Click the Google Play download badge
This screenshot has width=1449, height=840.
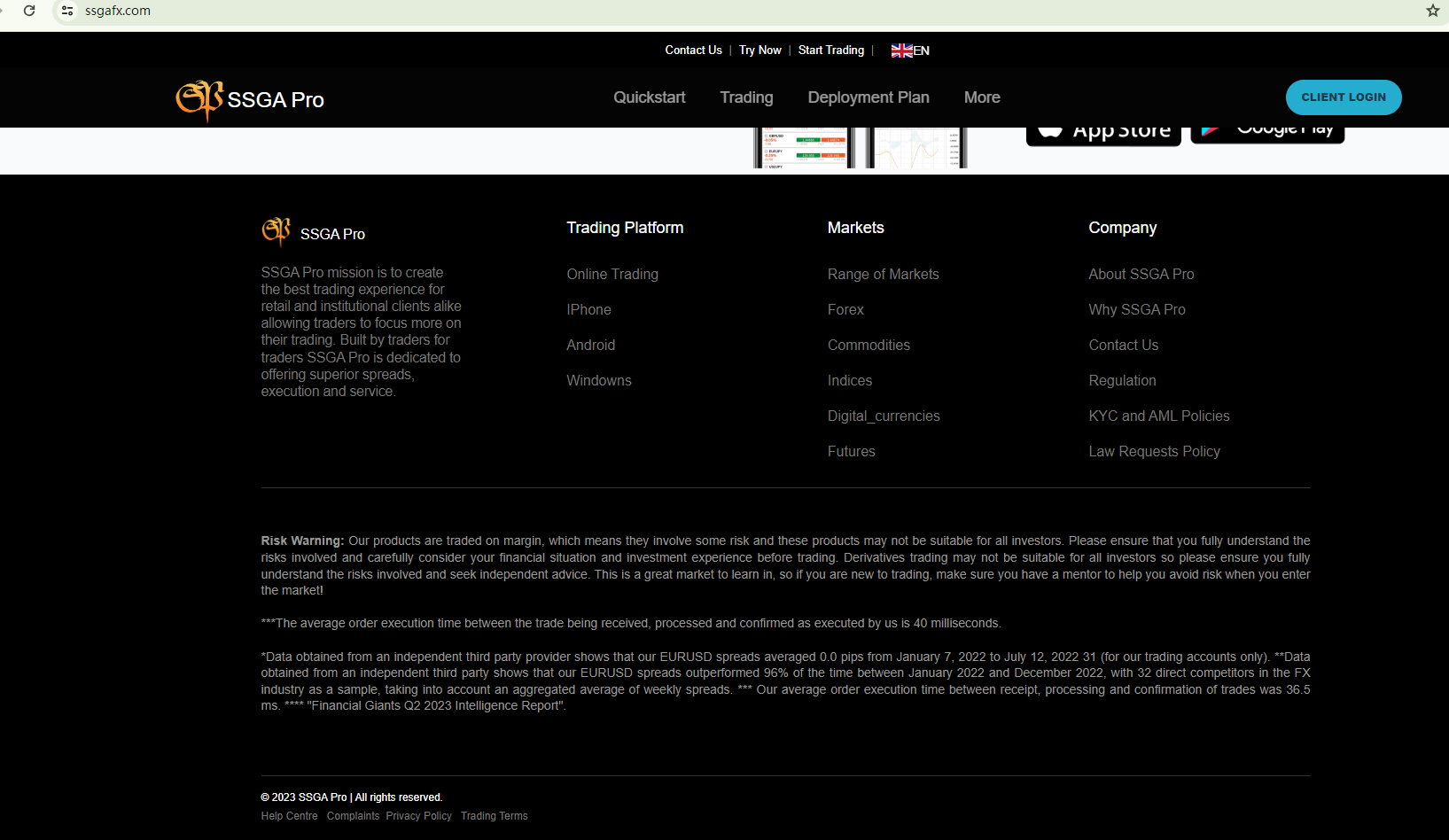[1267, 136]
